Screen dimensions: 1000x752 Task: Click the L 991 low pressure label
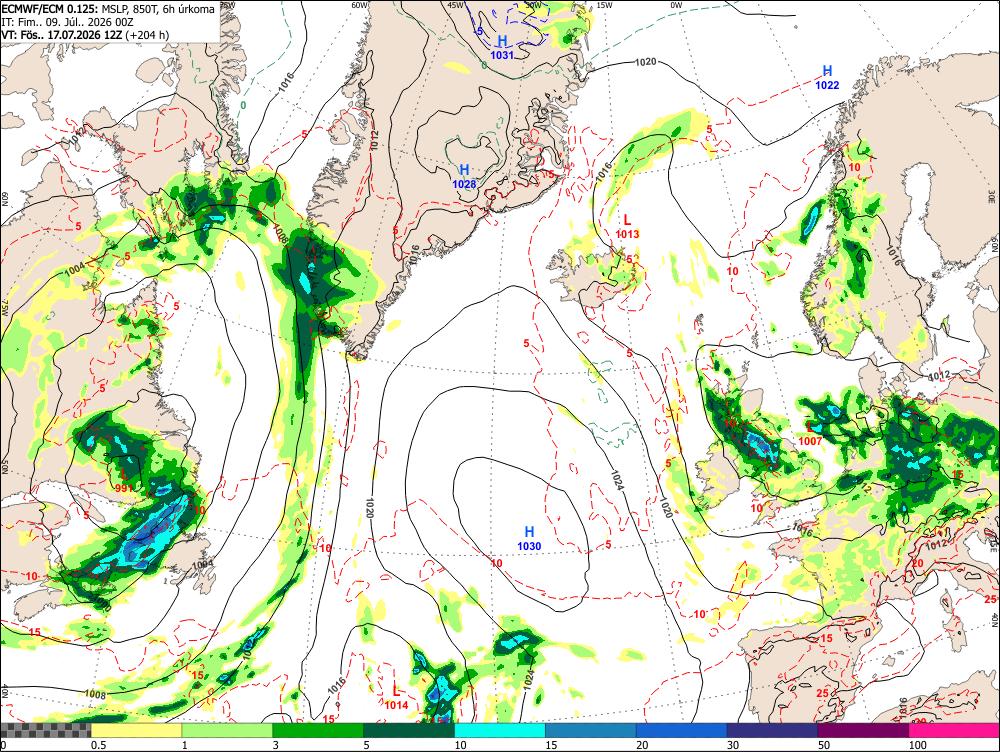124,482
